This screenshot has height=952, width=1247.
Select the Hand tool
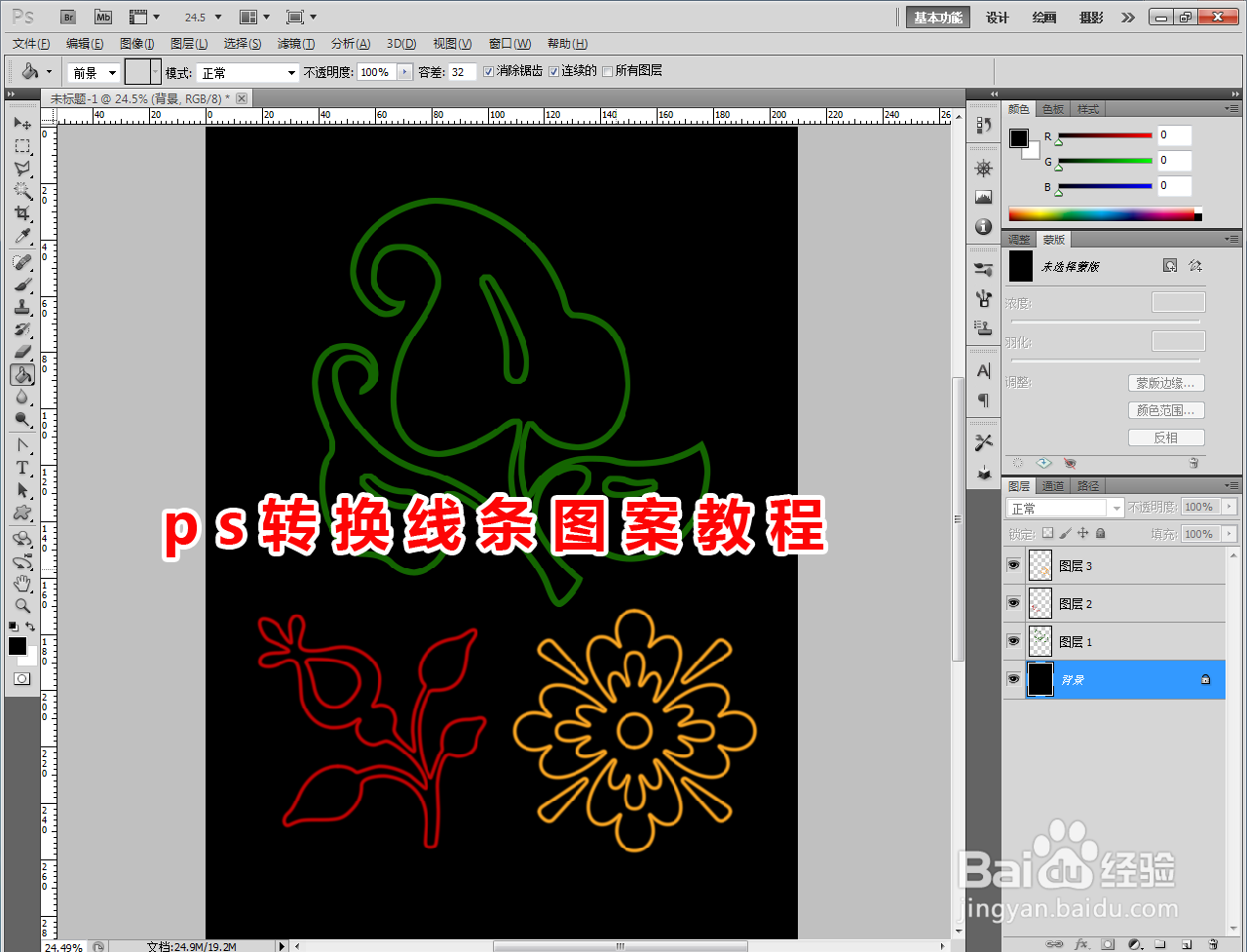click(22, 583)
